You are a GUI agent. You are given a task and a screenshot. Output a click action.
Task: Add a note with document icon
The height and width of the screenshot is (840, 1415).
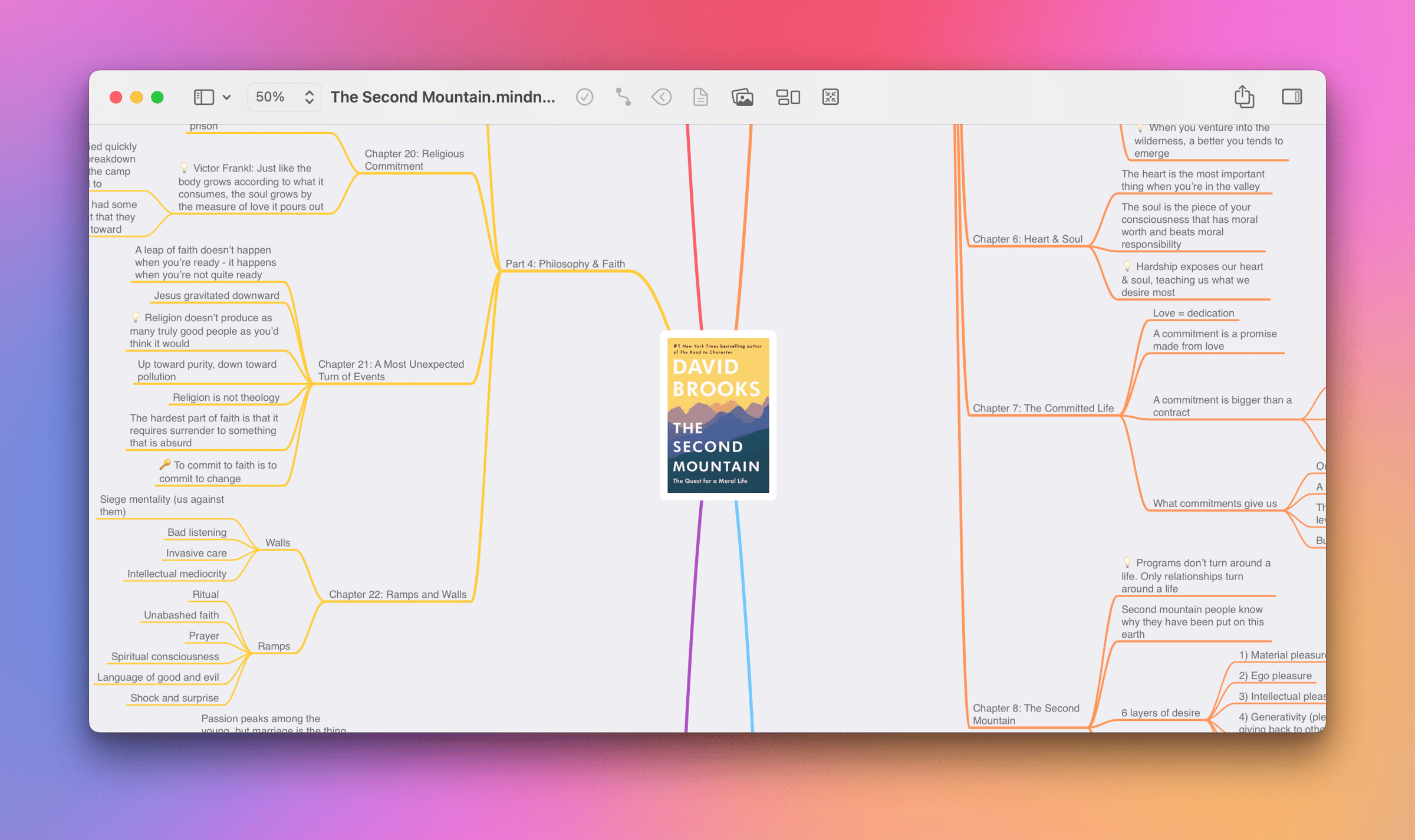pos(700,97)
